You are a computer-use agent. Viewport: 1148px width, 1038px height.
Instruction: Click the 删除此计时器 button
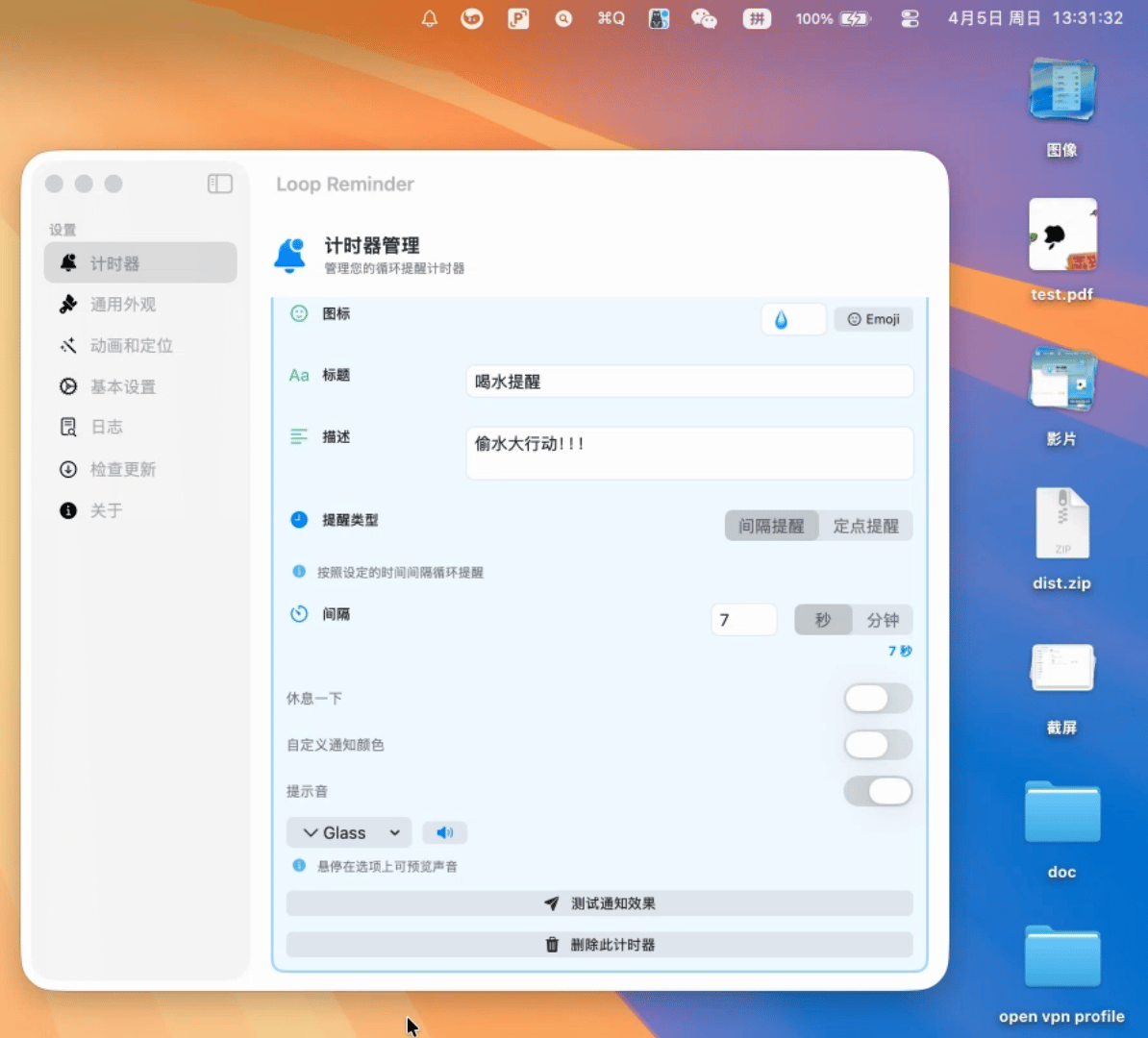[599, 945]
